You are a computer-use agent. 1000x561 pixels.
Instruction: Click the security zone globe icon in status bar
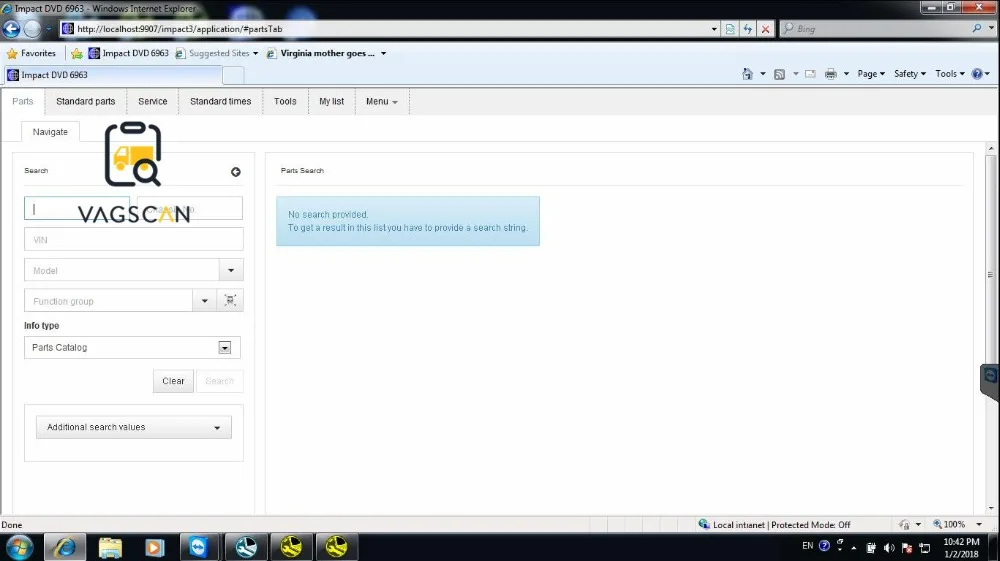pos(704,524)
